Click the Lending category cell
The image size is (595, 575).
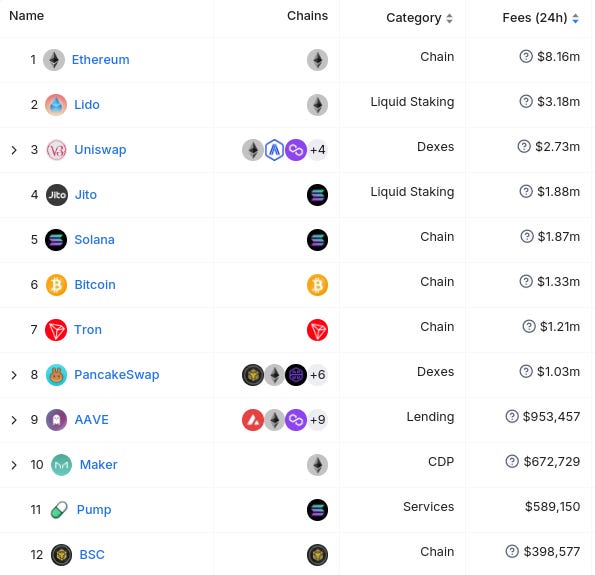(x=430, y=417)
